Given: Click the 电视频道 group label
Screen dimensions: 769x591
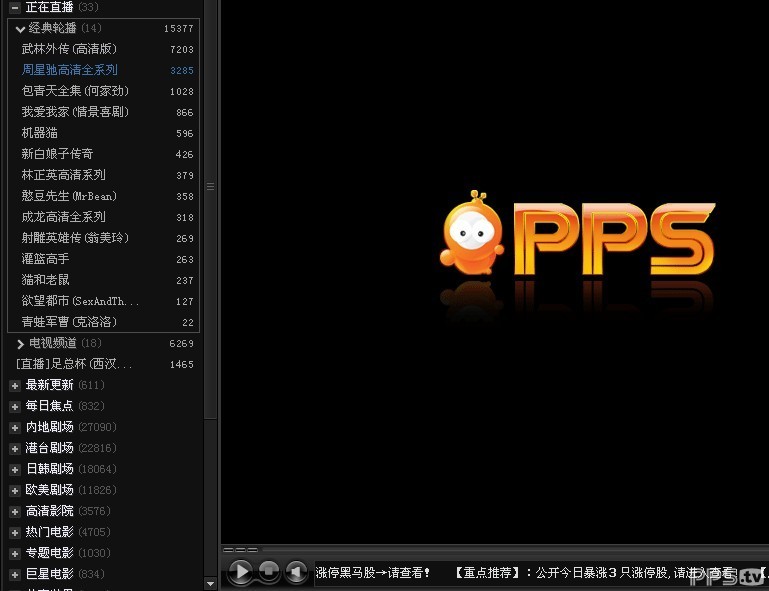Looking at the screenshot, I should pos(52,343).
